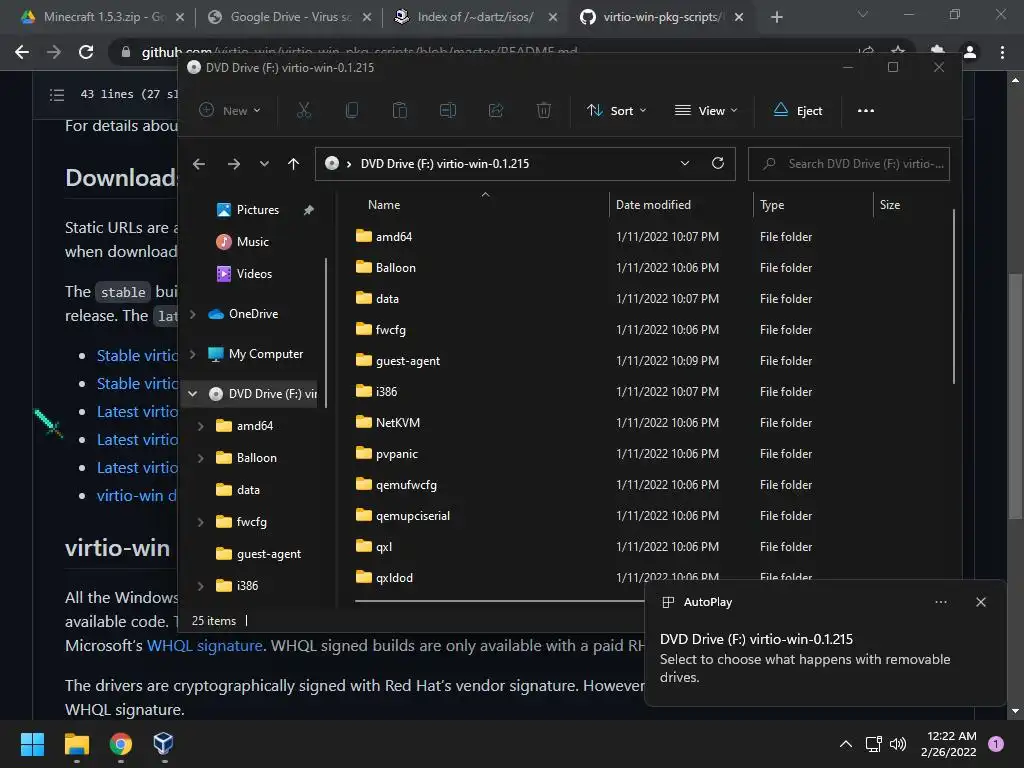Select guest-agent folder in navigation tree

click(x=258, y=554)
